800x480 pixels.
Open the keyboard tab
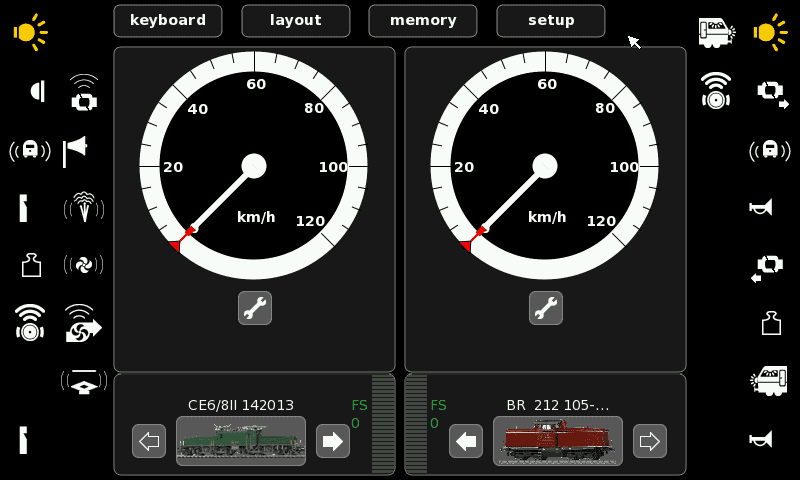[x=168, y=21]
